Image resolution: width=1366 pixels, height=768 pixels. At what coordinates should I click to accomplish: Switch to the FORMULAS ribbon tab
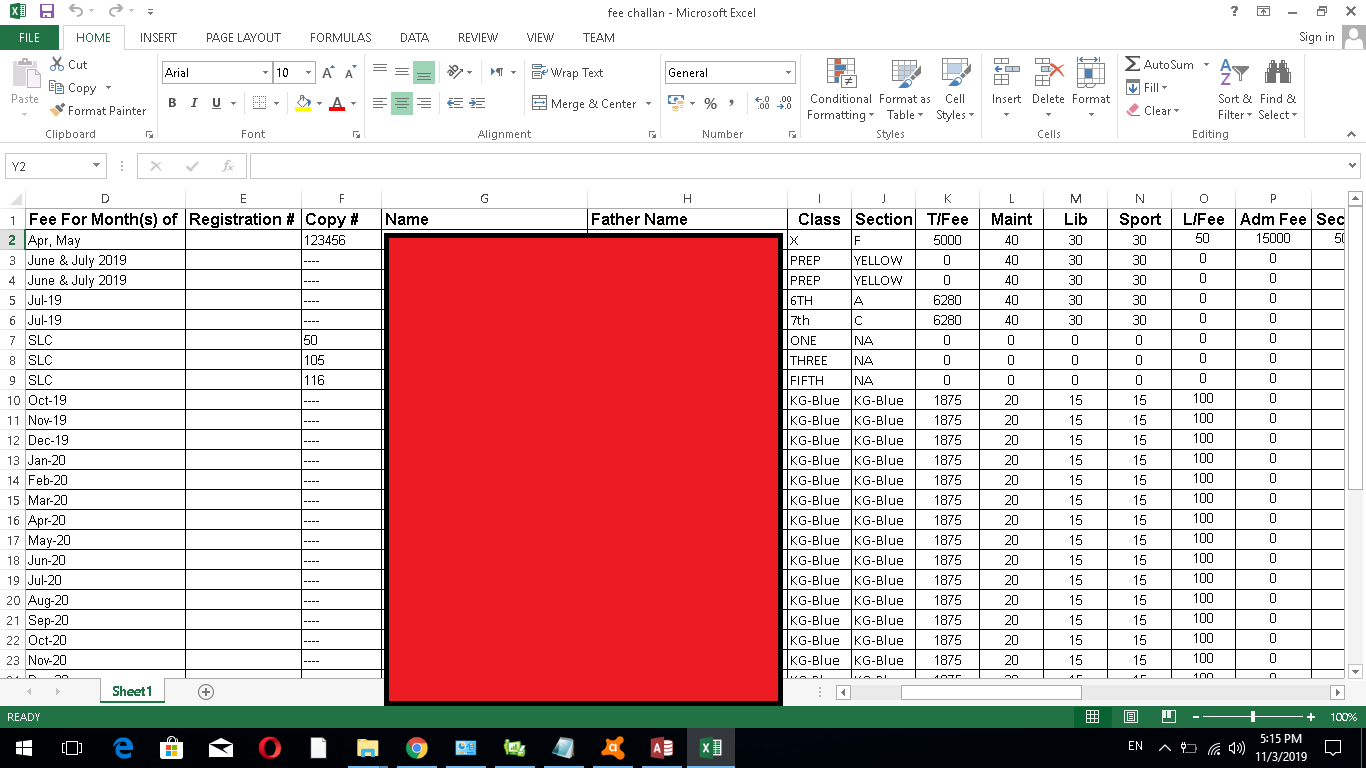[x=339, y=37]
